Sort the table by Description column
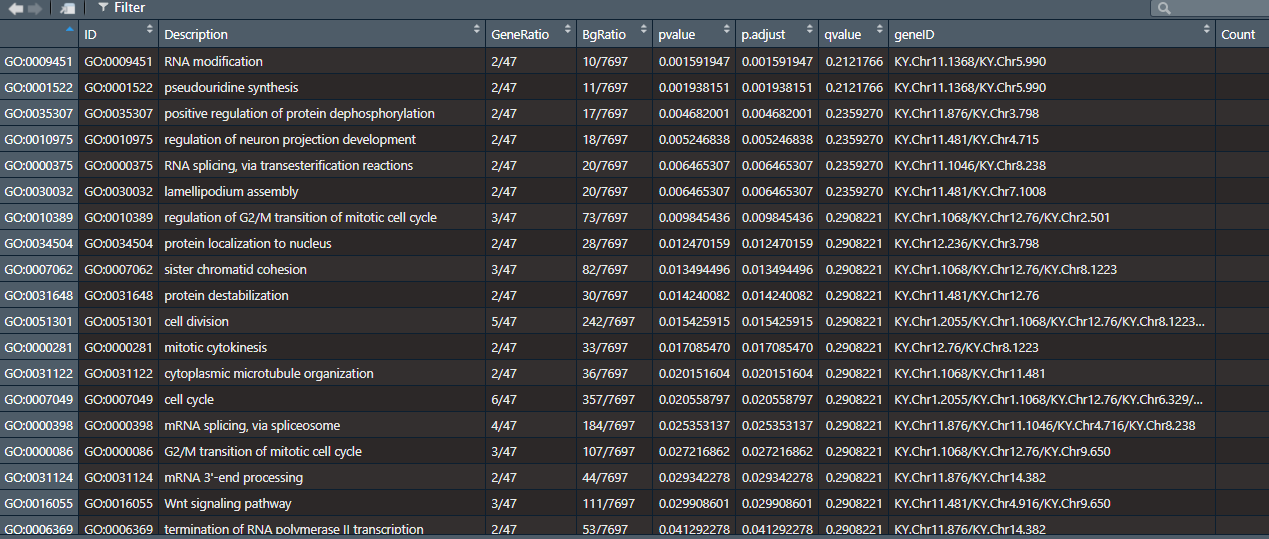Viewport: 1269px width, 539px height. (x=321, y=34)
